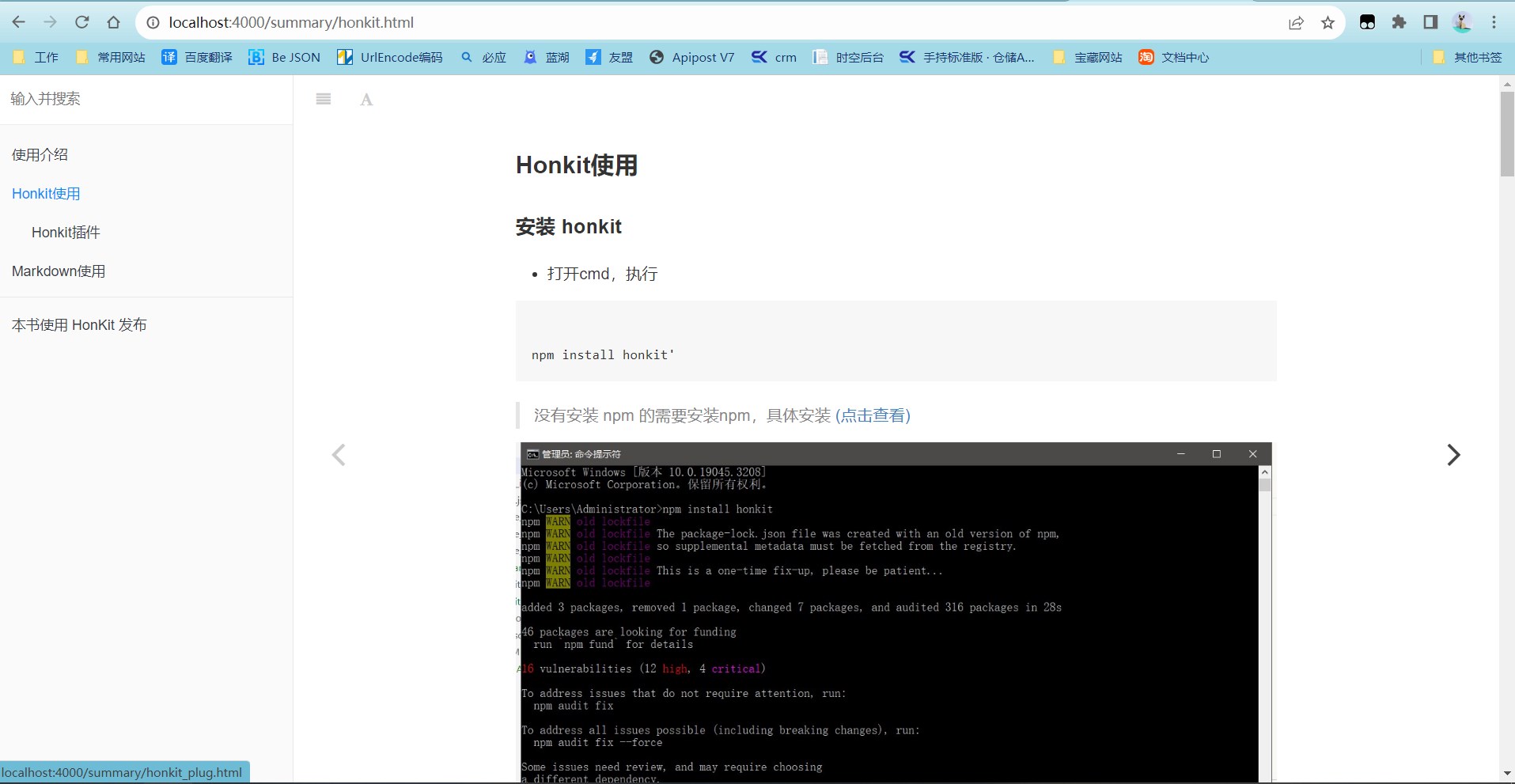Click the cmd window screenshot image

click(896, 613)
